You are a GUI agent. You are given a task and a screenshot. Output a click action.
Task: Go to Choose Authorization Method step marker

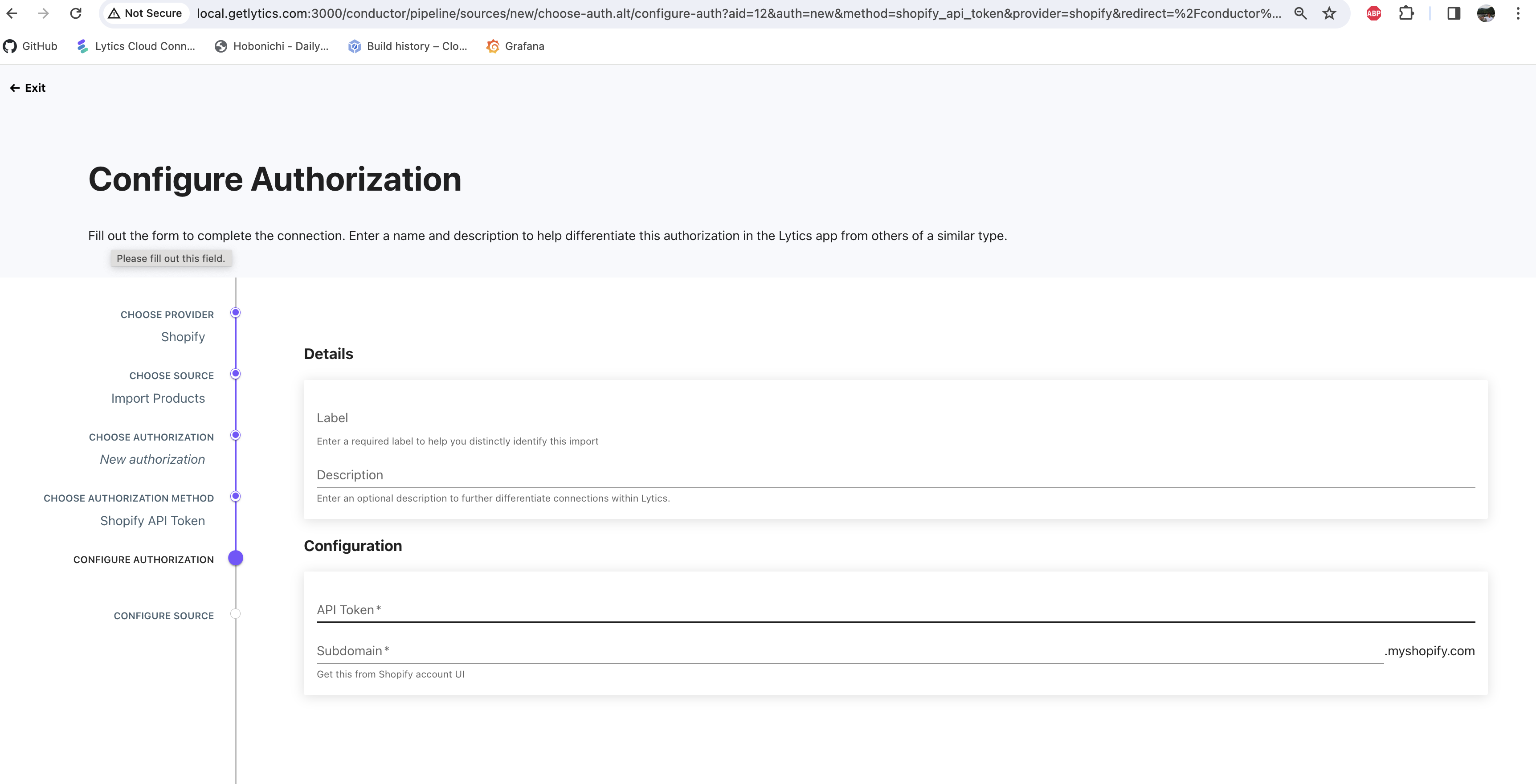[x=236, y=496]
